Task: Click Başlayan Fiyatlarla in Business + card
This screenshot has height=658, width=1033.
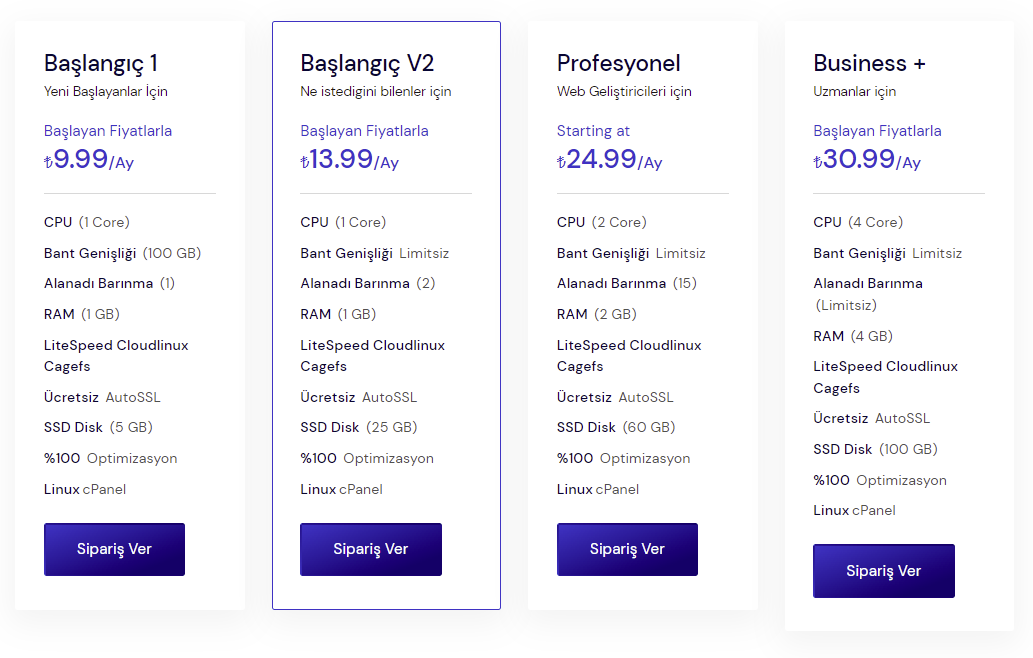Action: point(877,131)
